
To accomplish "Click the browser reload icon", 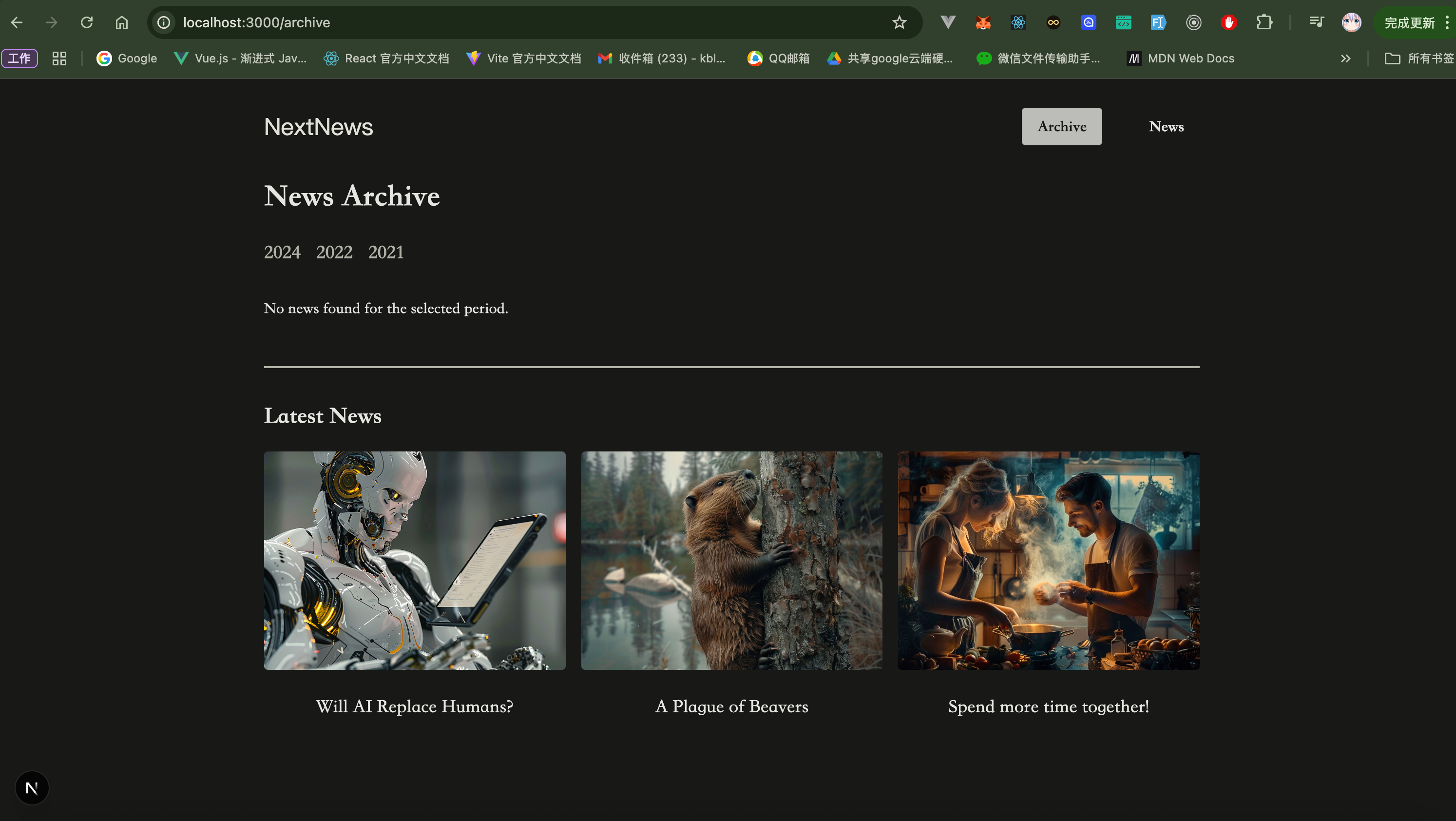I will point(86,22).
